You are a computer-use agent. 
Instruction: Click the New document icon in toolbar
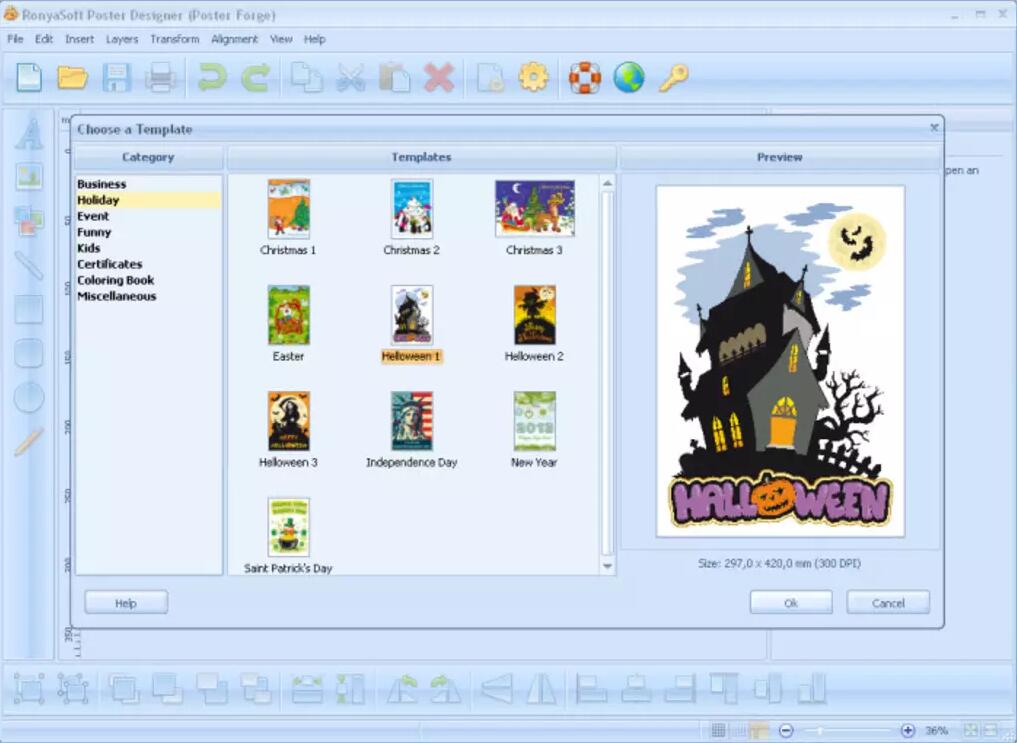coord(29,78)
